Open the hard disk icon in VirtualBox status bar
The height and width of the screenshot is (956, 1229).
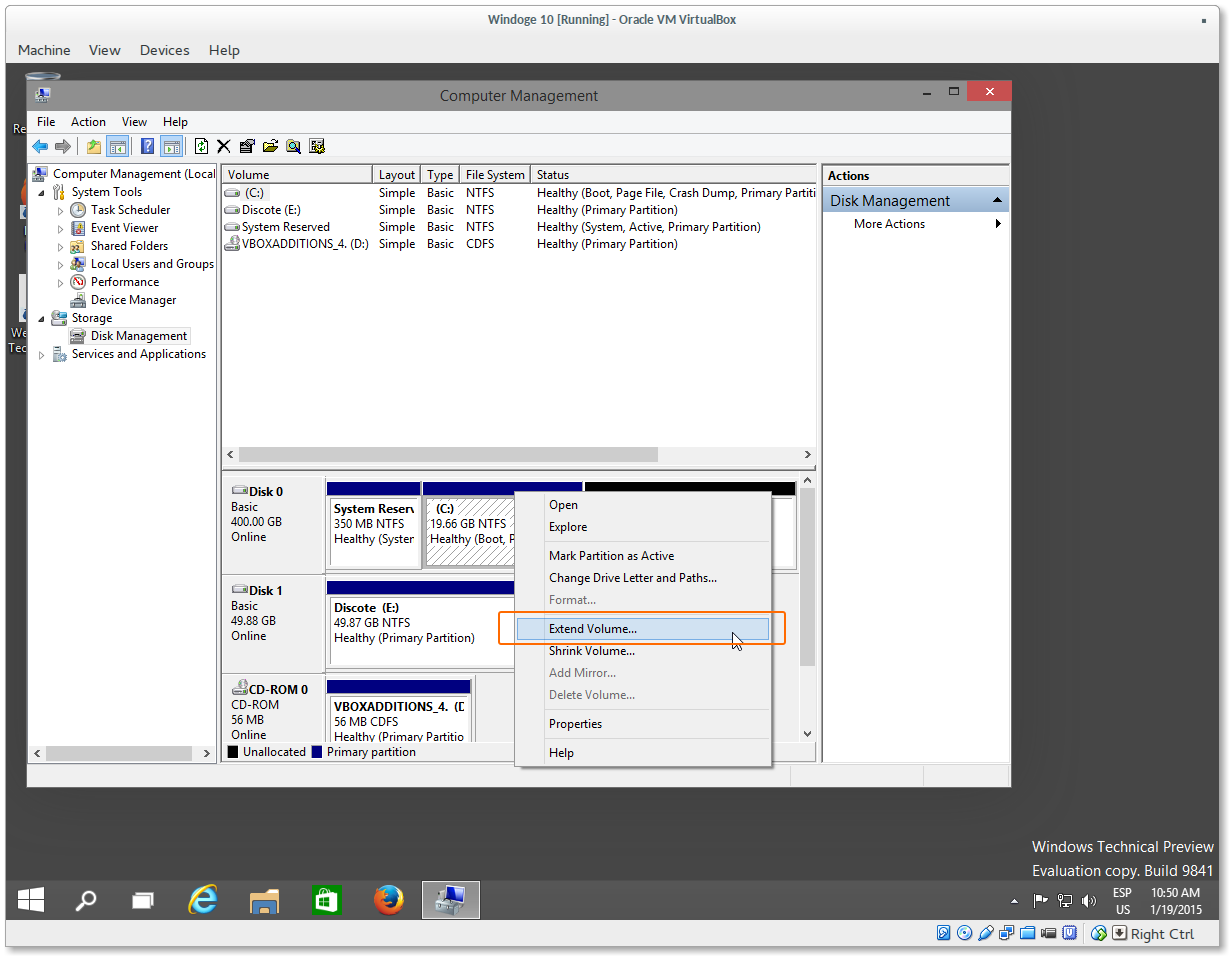pos(943,932)
